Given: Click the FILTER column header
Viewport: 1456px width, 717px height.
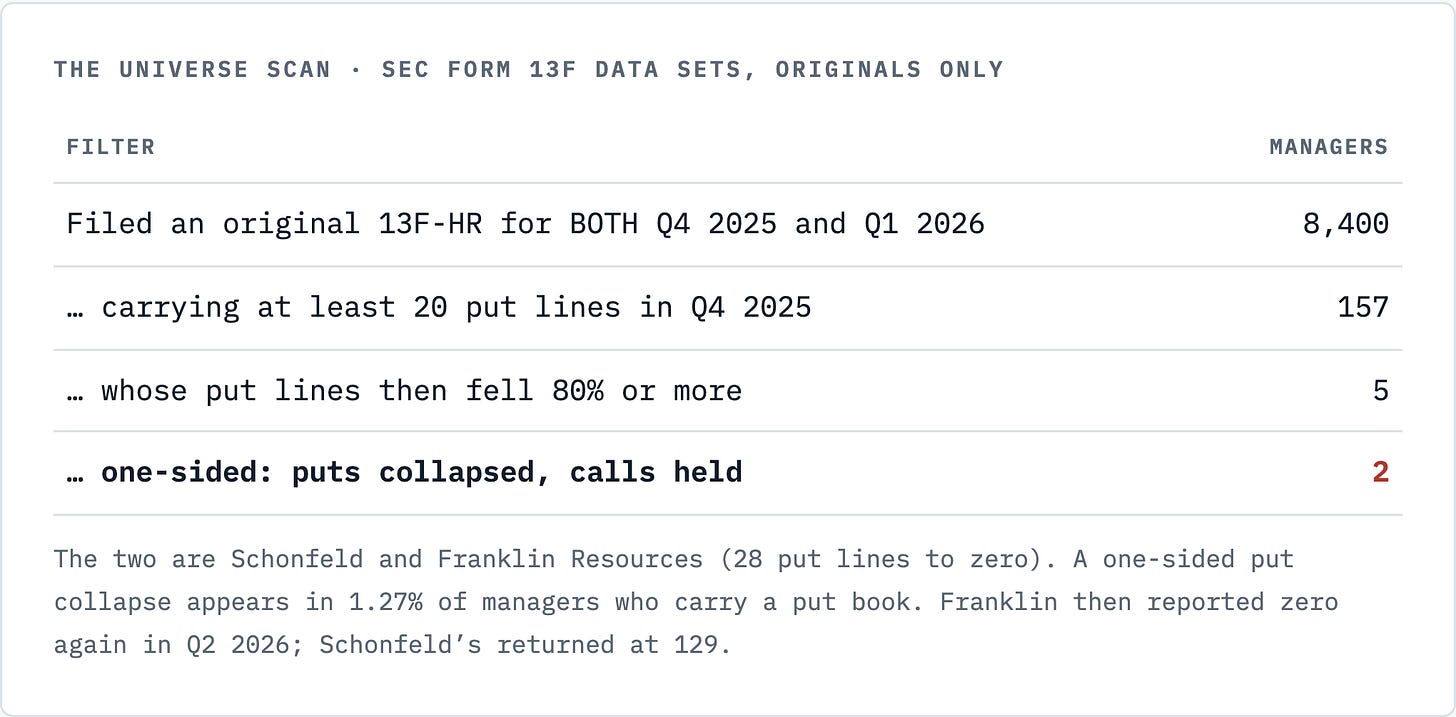Looking at the screenshot, I should click(111, 147).
